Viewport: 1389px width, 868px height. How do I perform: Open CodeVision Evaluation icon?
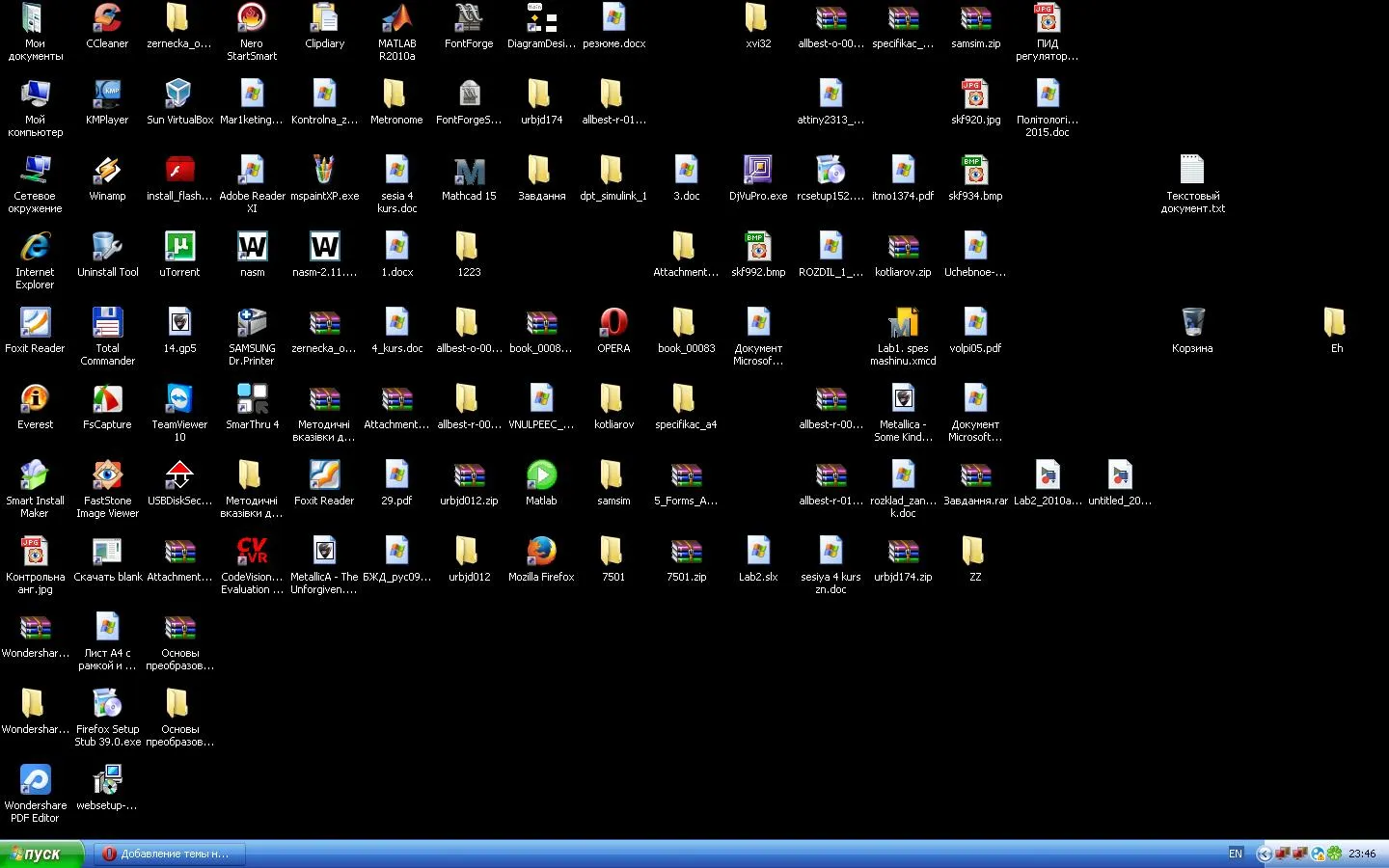[x=252, y=565]
